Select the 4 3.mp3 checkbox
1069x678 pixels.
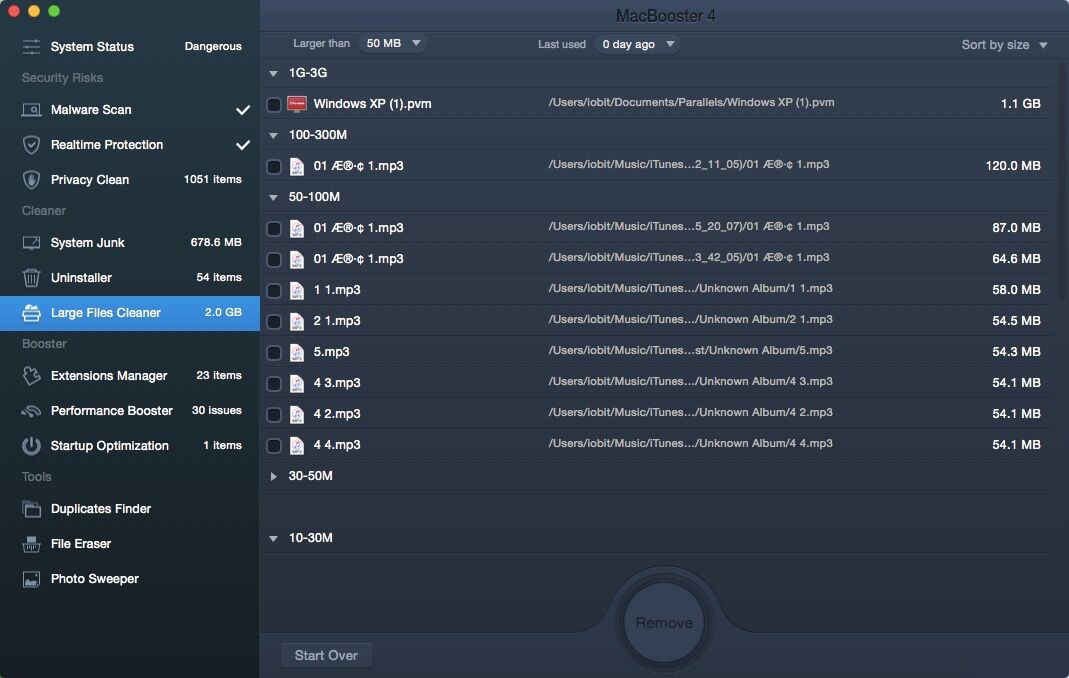pyautogui.click(x=273, y=384)
